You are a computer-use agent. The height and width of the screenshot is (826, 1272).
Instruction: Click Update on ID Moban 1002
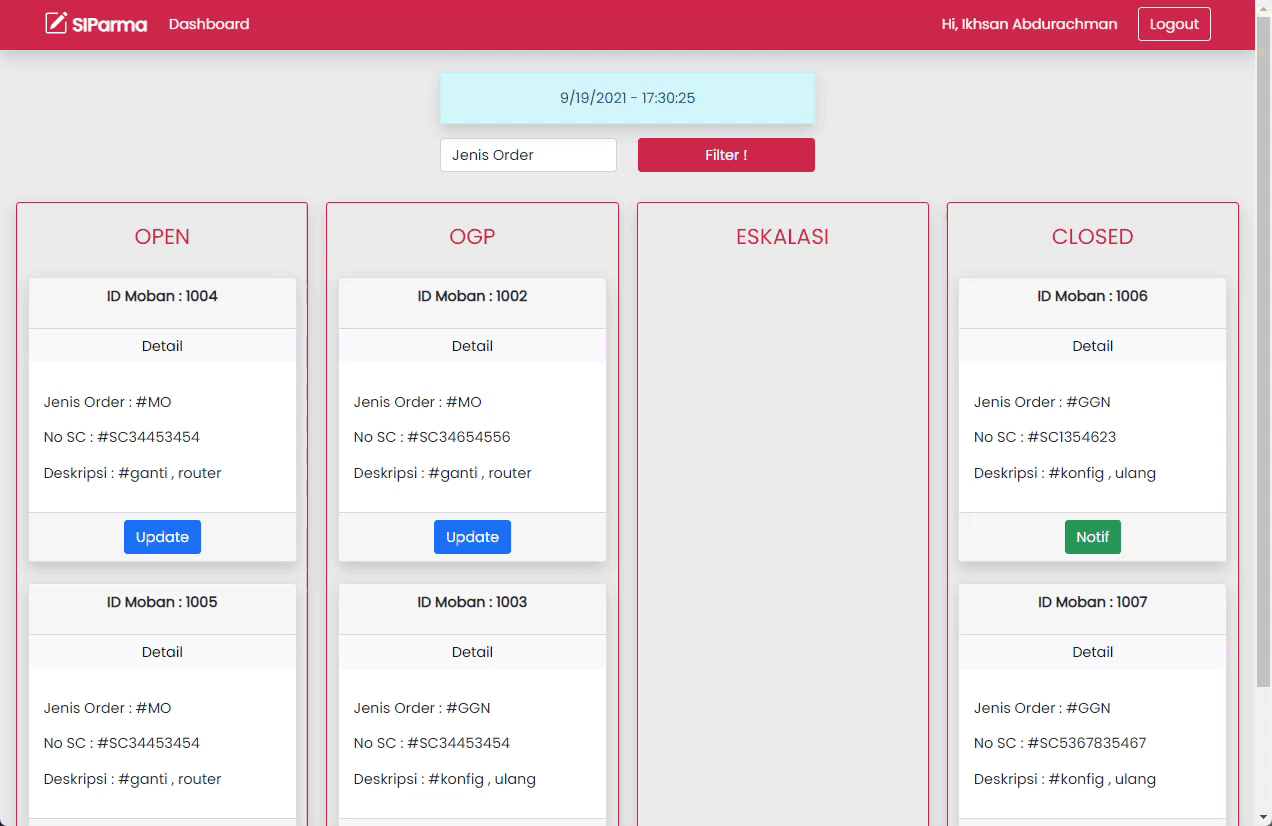coord(472,537)
